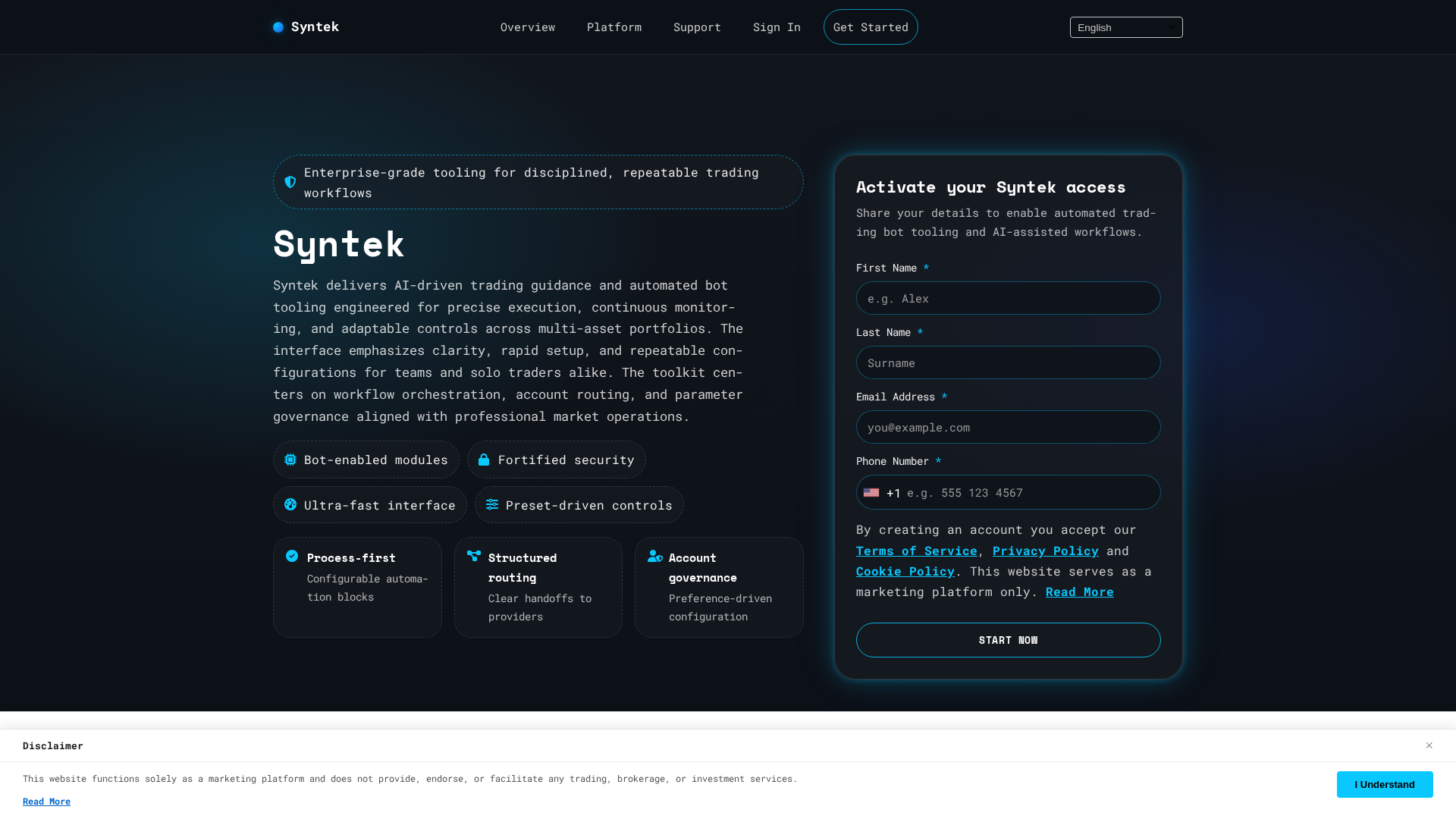Click the shield icon in enterprise banner
This screenshot has width=1456, height=819.
(x=290, y=182)
